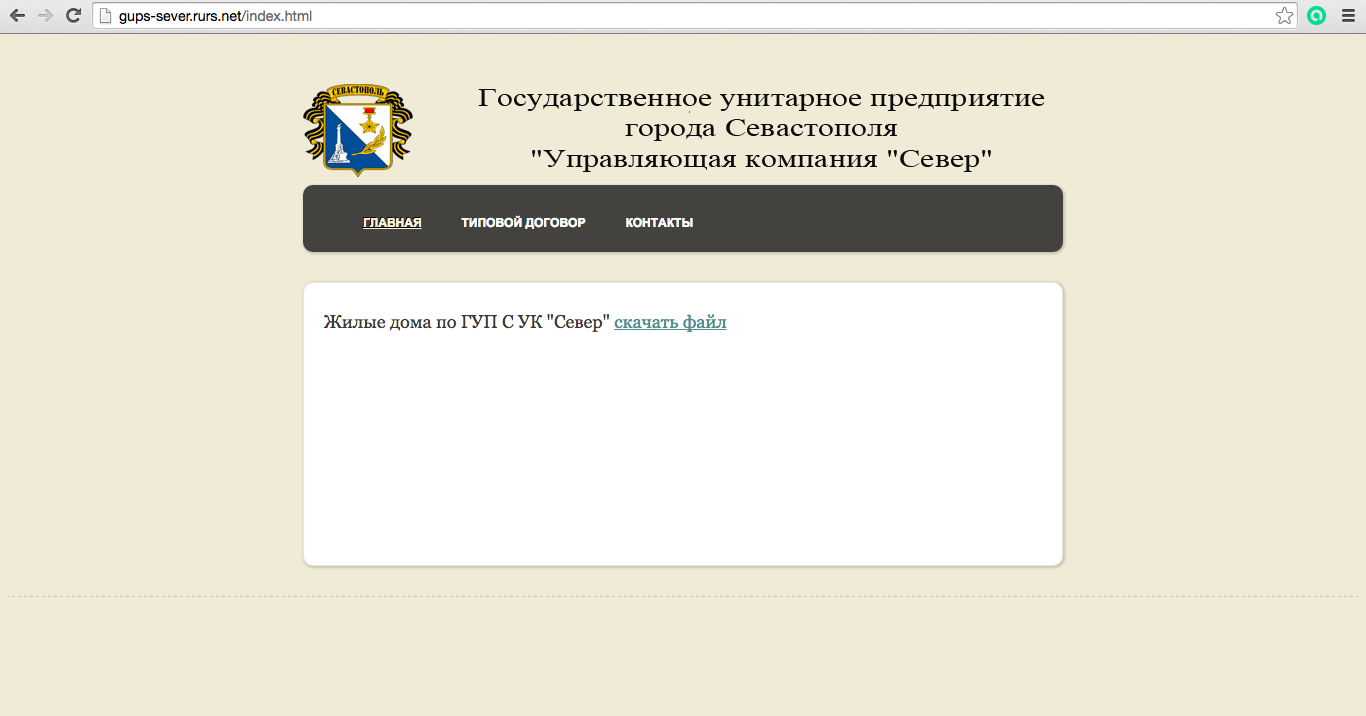Open the green Grammarly extension icon
This screenshot has width=1366, height=716.
[1316, 15]
